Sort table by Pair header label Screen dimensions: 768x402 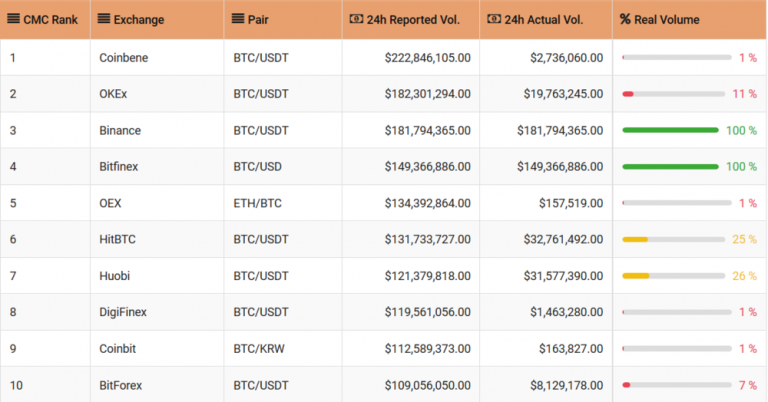[x=258, y=20]
